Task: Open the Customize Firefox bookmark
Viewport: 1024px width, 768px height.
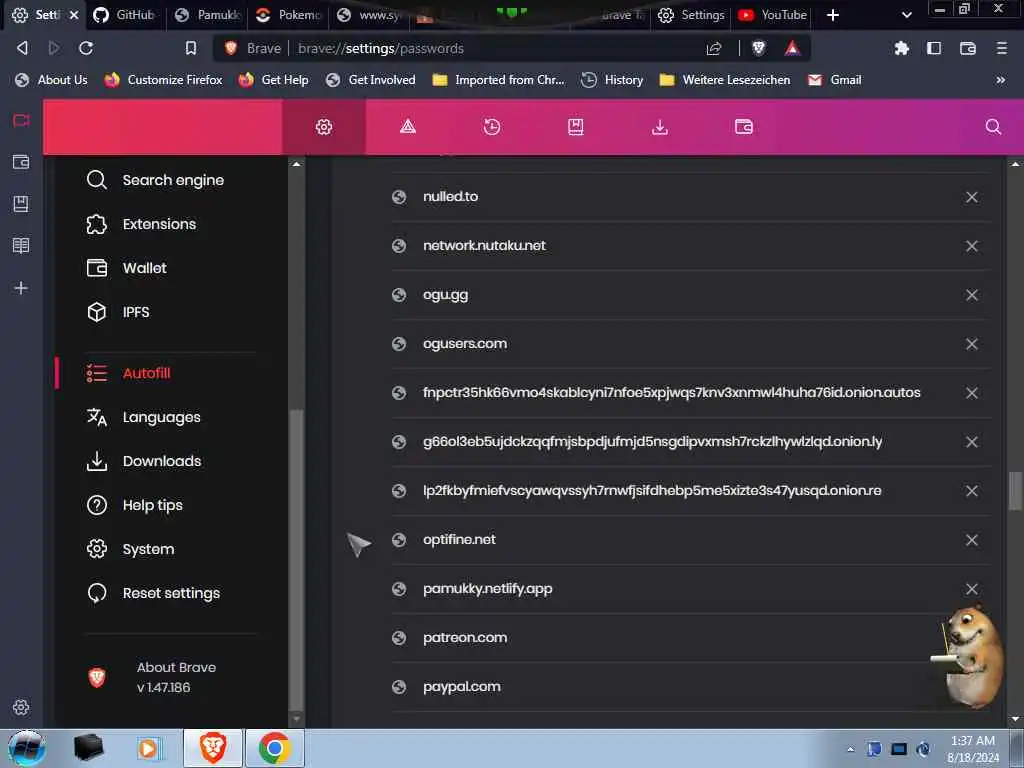Action: 164,80
